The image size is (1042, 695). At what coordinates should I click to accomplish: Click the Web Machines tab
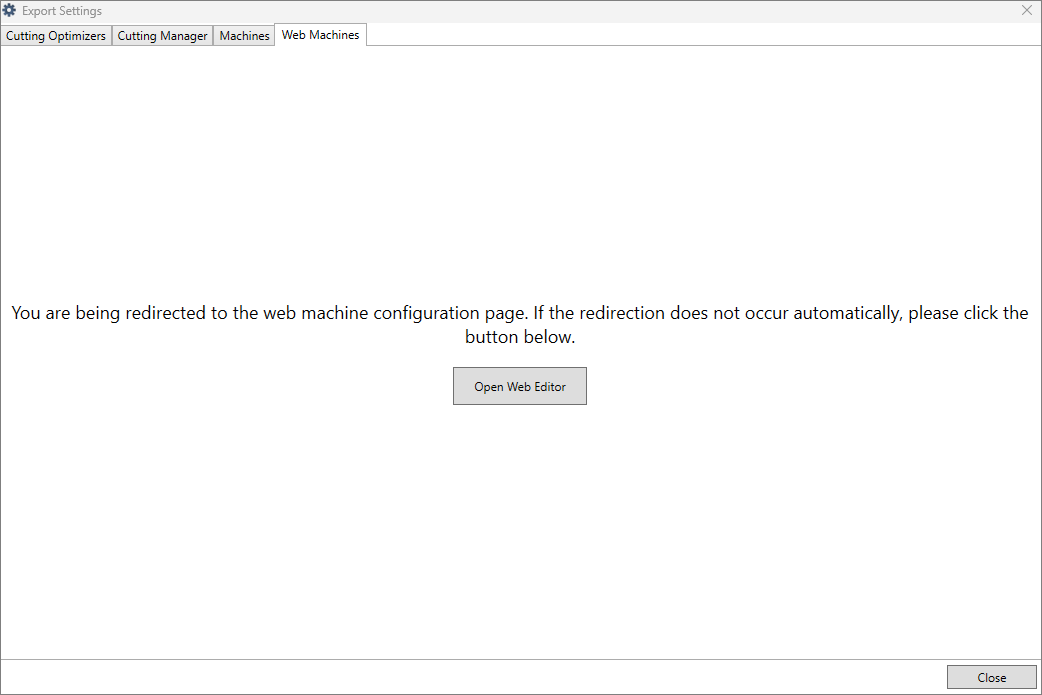click(320, 35)
